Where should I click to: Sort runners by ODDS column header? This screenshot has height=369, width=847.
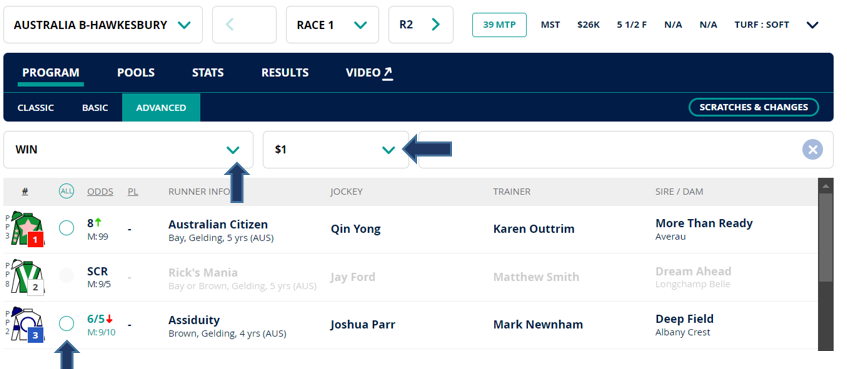point(100,191)
